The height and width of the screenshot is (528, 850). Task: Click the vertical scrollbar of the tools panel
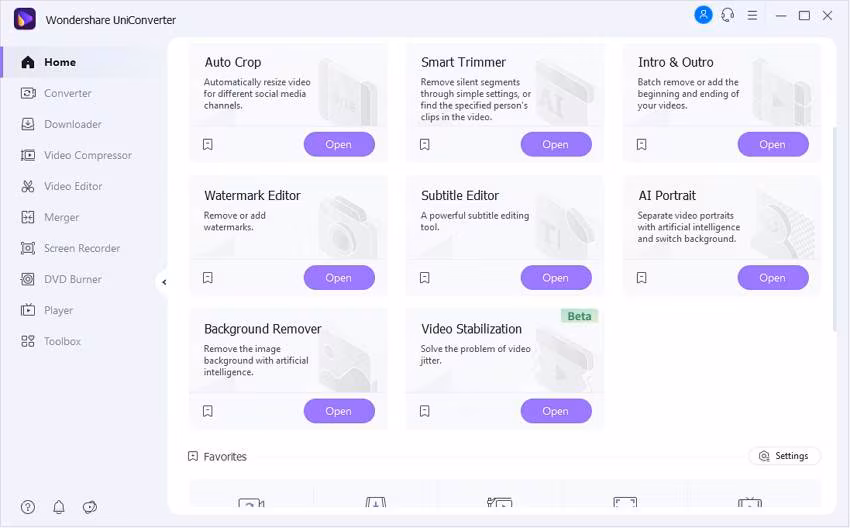click(x=835, y=230)
